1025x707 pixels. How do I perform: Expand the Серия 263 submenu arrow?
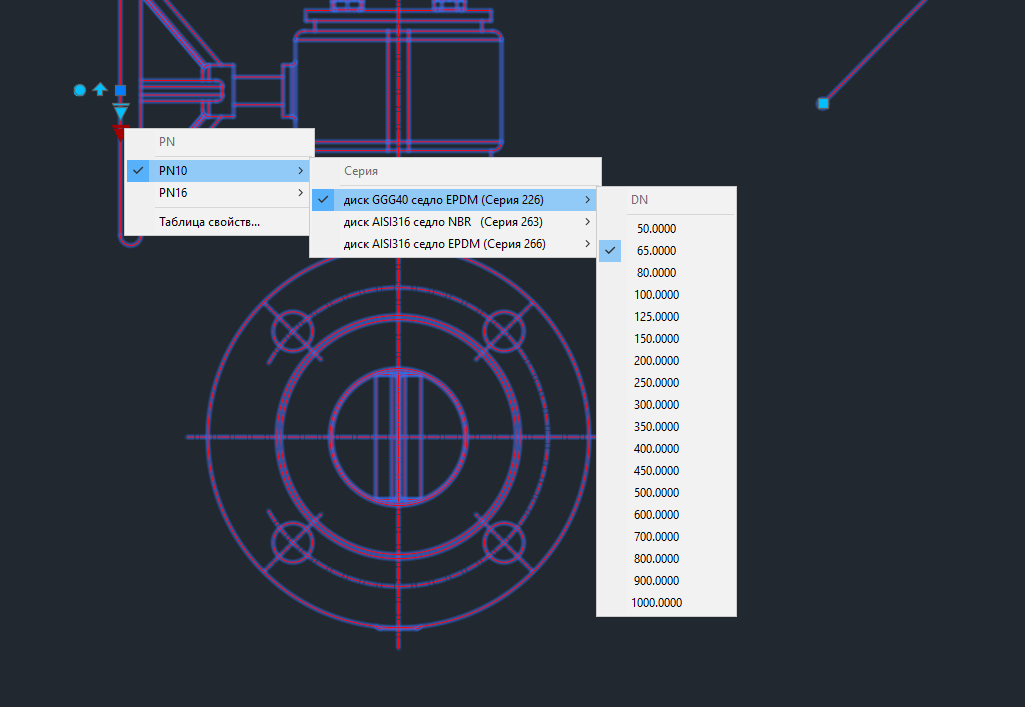click(587, 222)
